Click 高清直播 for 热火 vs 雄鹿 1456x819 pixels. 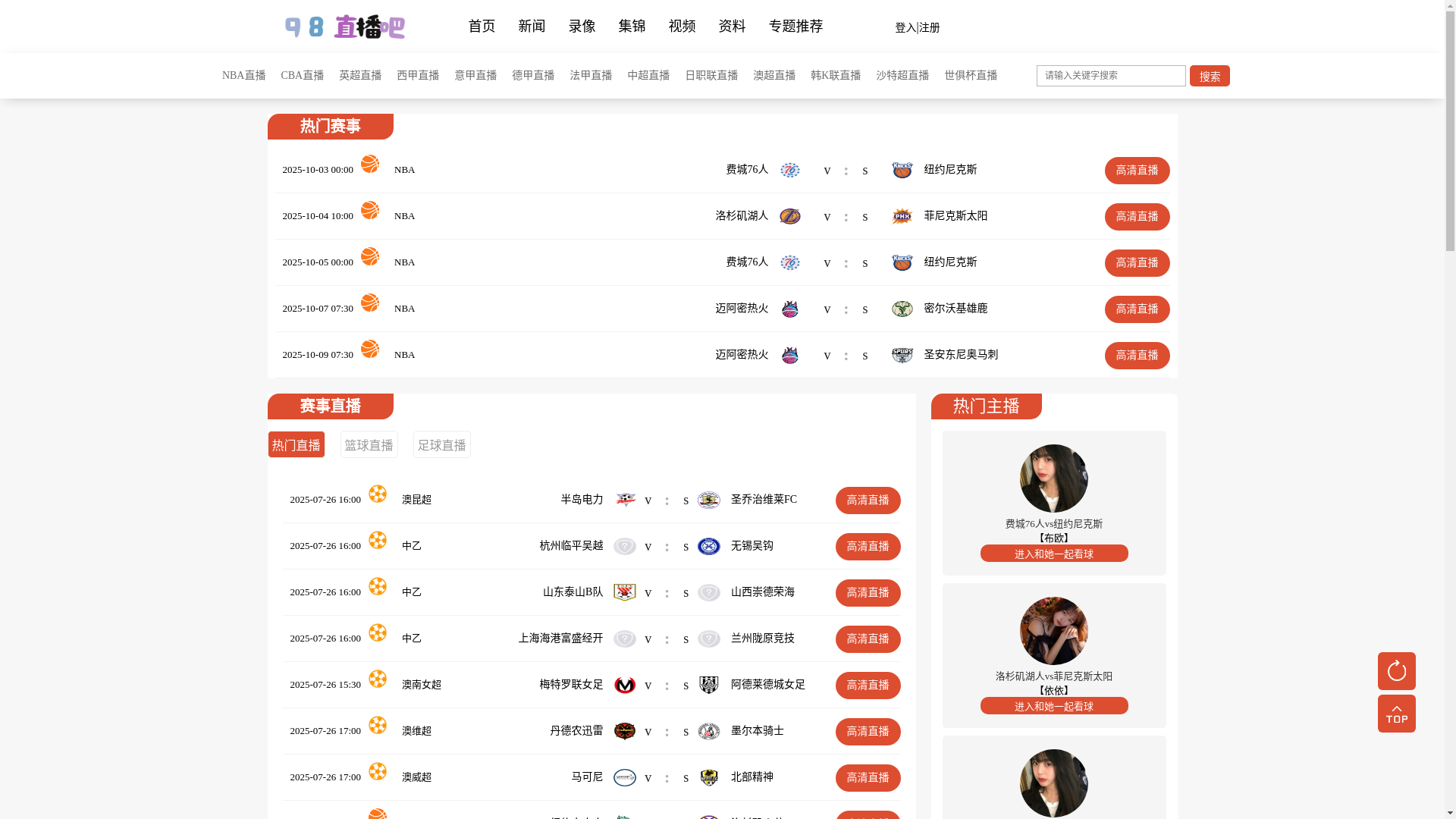coord(1137,309)
